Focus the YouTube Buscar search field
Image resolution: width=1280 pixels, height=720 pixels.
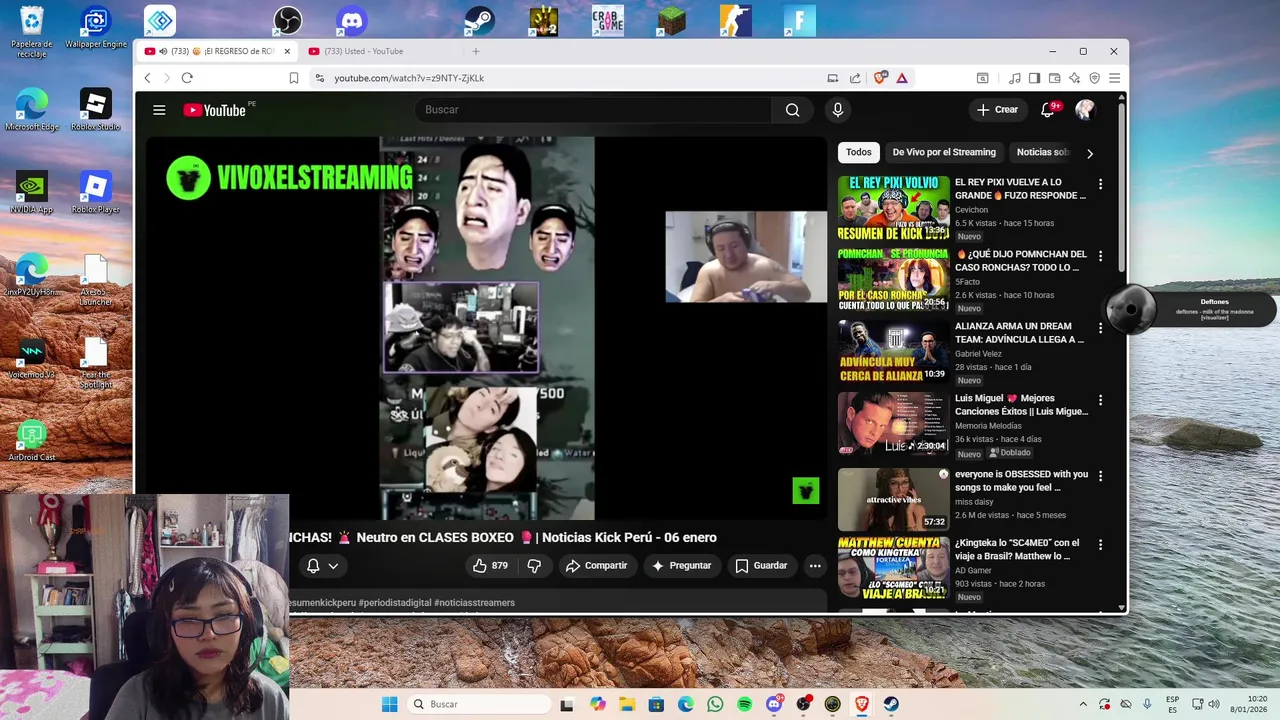(592, 110)
